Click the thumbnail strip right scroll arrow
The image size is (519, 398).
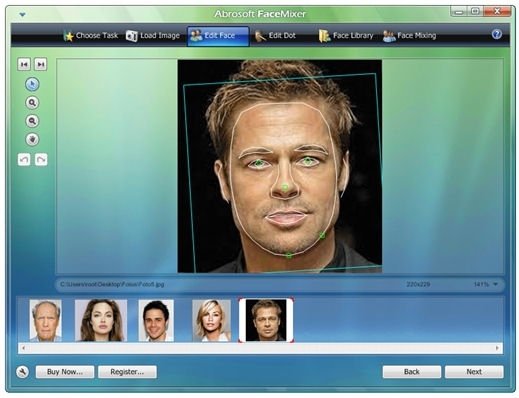click(497, 348)
